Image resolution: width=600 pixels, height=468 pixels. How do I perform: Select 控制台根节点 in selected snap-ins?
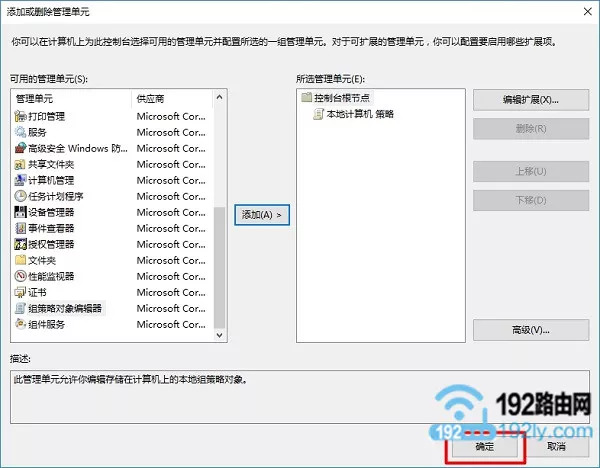(x=342, y=98)
